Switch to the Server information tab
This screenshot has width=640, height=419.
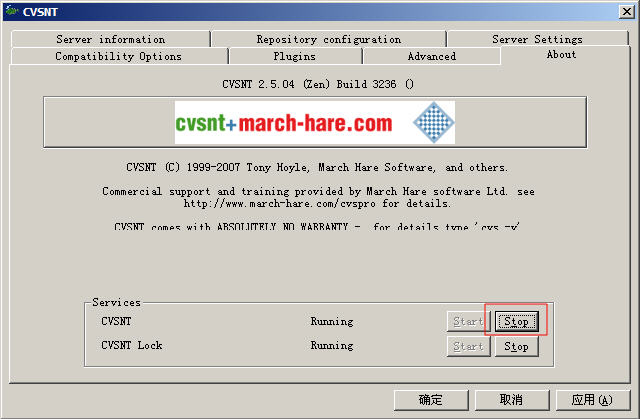click(x=110, y=39)
